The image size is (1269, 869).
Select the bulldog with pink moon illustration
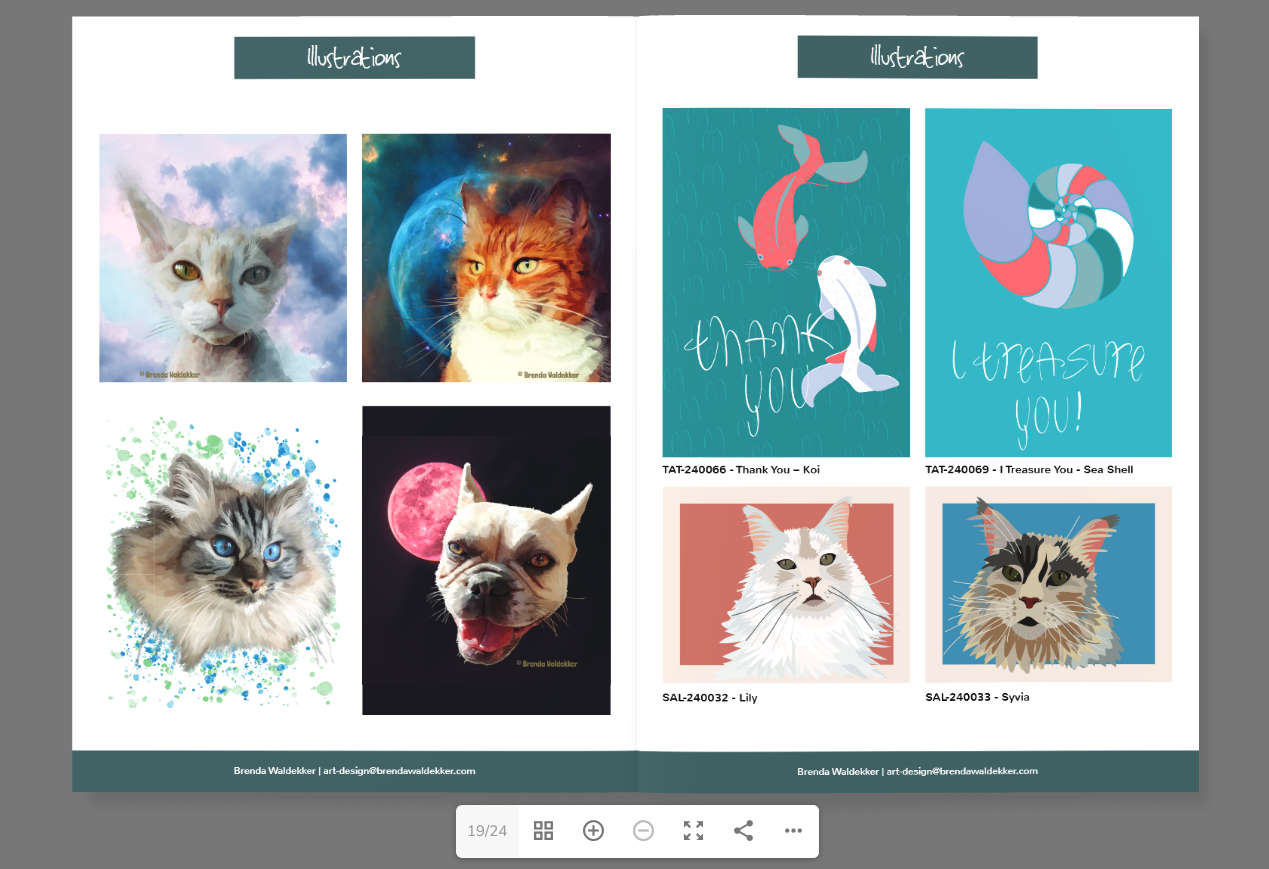pos(486,560)
